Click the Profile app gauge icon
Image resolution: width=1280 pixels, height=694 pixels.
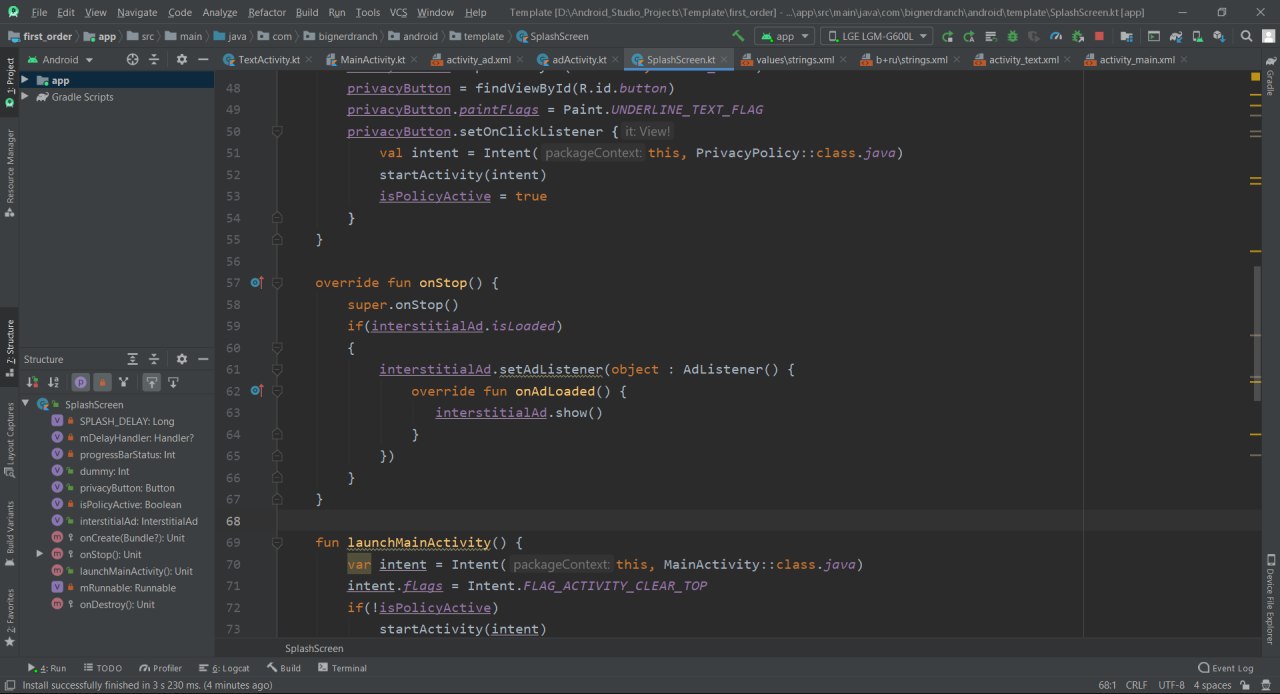tap(1056, 36)
